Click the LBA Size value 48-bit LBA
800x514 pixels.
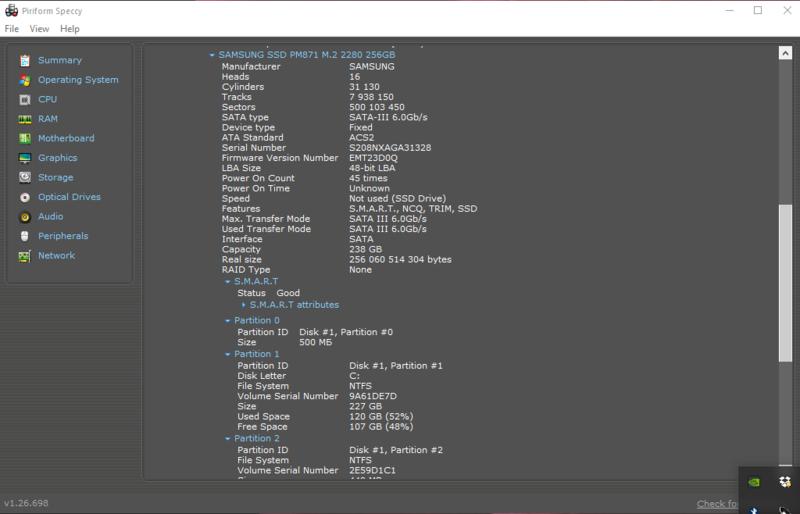372,168
